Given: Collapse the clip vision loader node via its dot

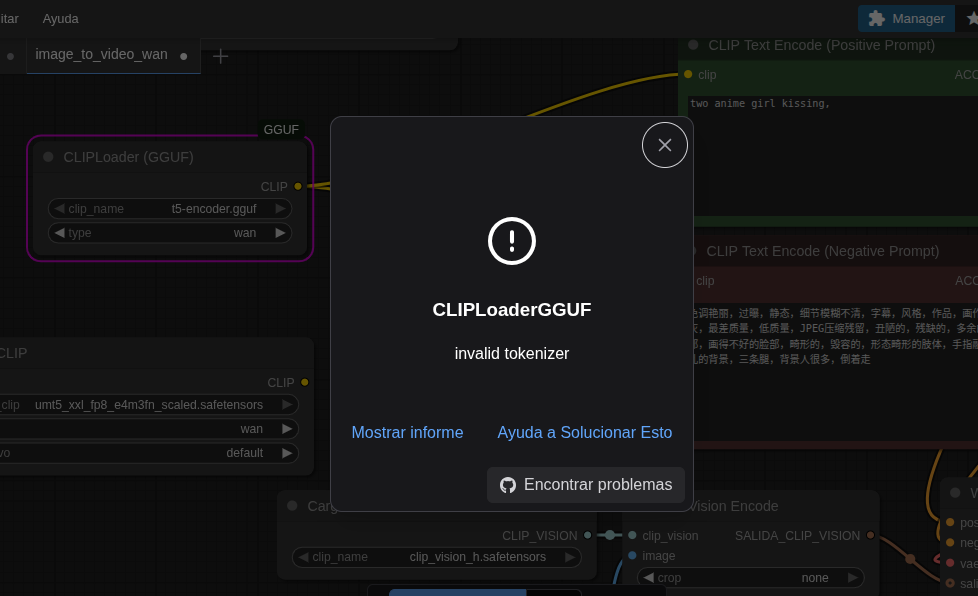Looking at the screenshot, I should [x=292, y=506].
